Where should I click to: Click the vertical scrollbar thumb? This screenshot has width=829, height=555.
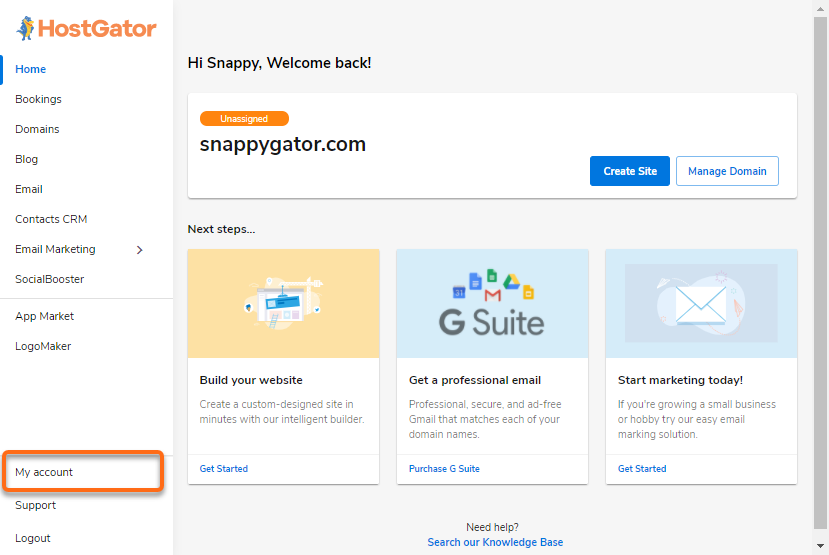pyautogui.click(x=821, y=272)
